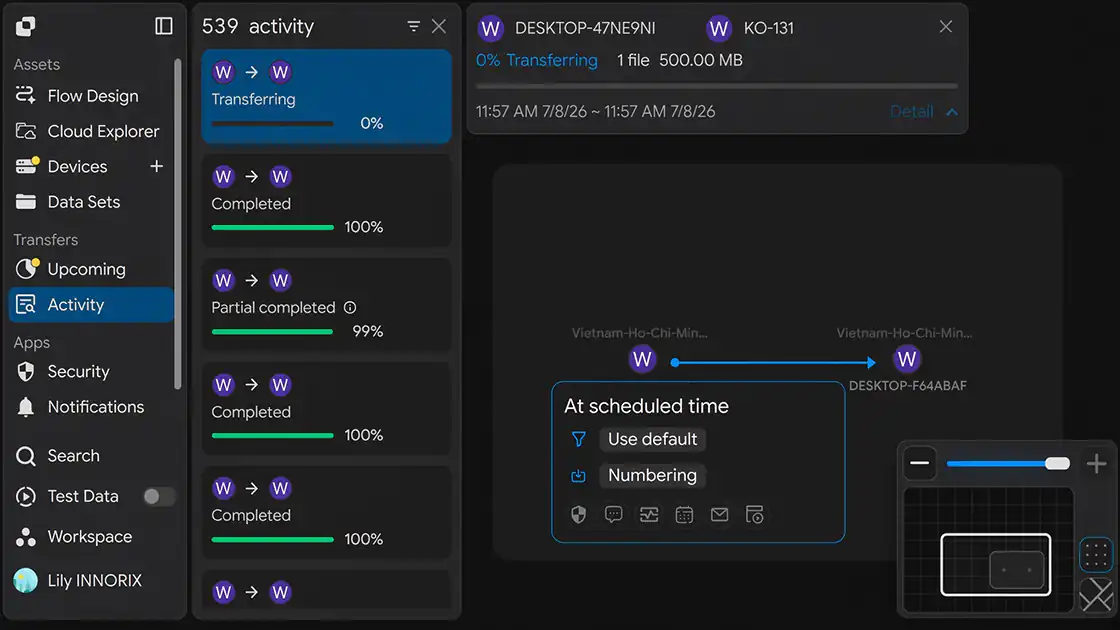Click the scheduled window icon in flow card
The image size is (1120, 630).
(755, 514)
